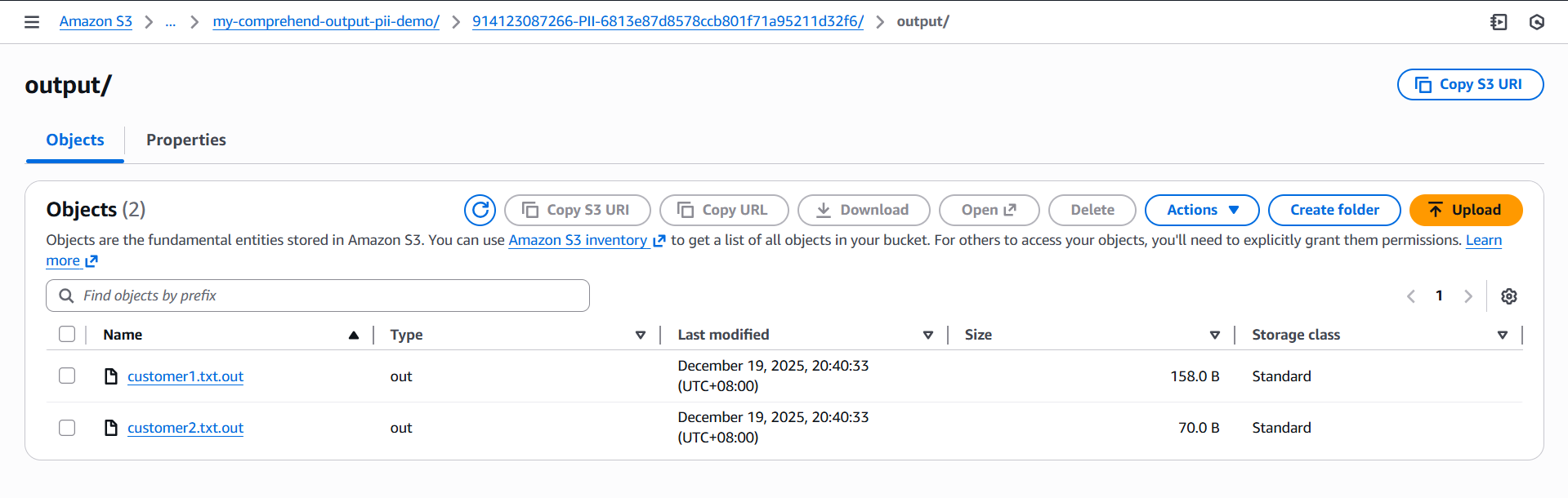
Task: Open the CloudShell icon in the header
Action: tap(1499, 22)
